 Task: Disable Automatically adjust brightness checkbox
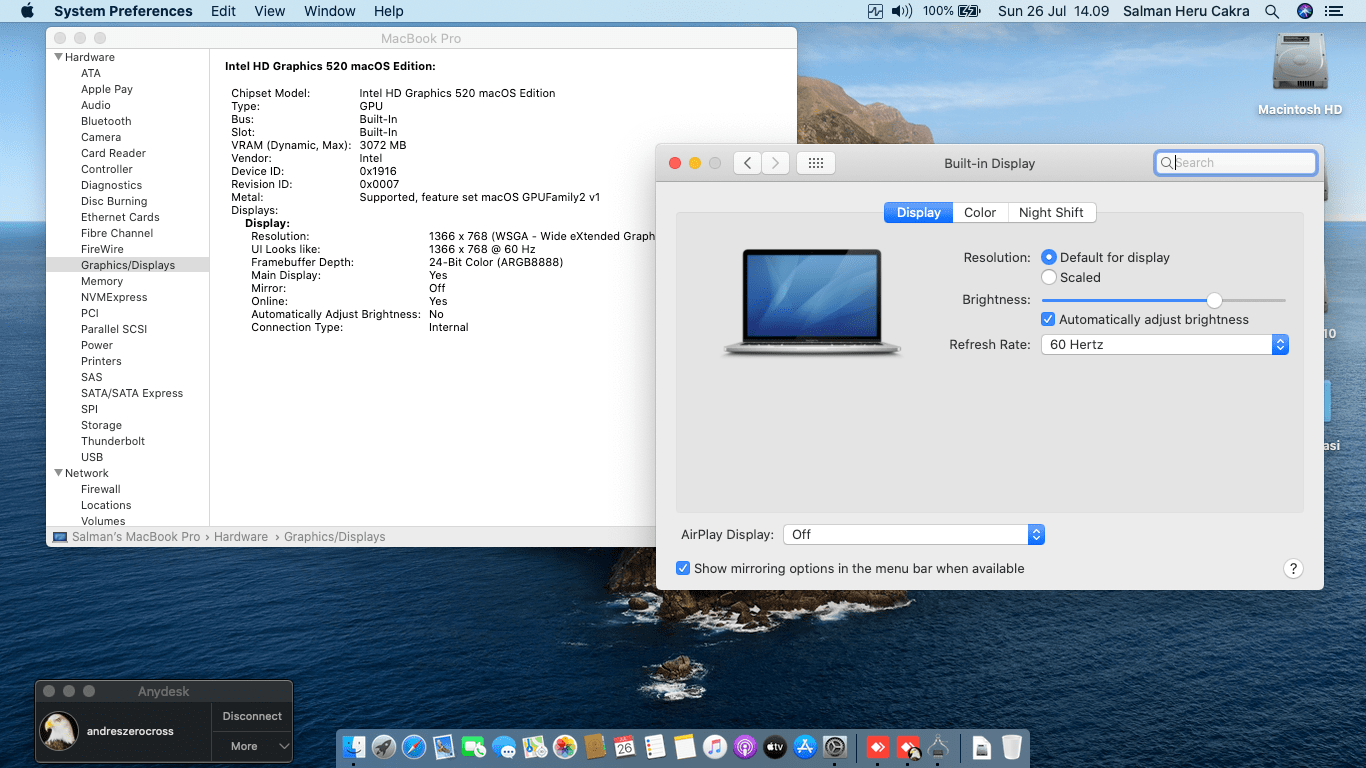[1048, 319]
